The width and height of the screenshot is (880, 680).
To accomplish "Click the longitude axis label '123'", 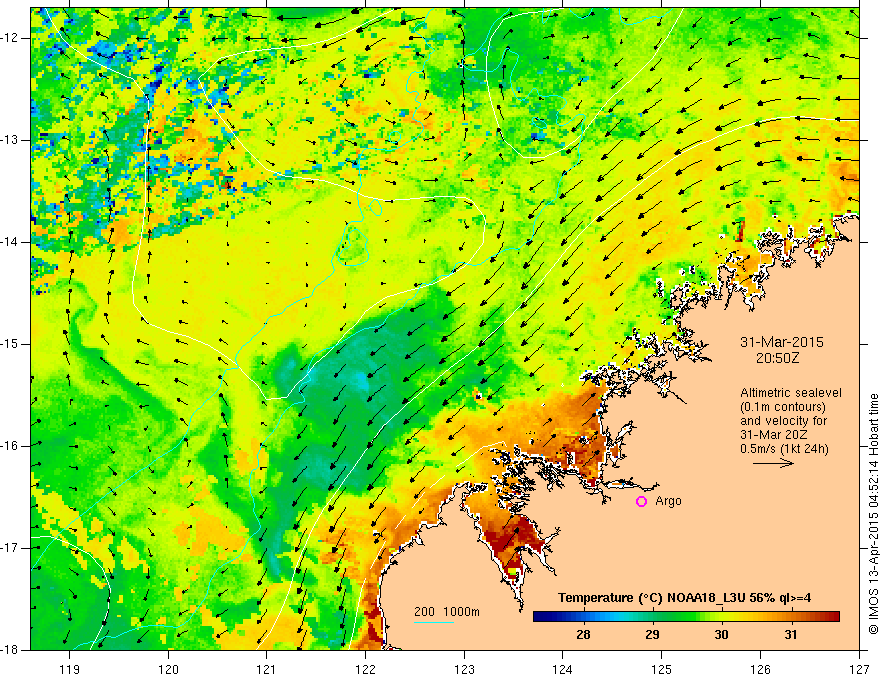I will coord(464,669).
